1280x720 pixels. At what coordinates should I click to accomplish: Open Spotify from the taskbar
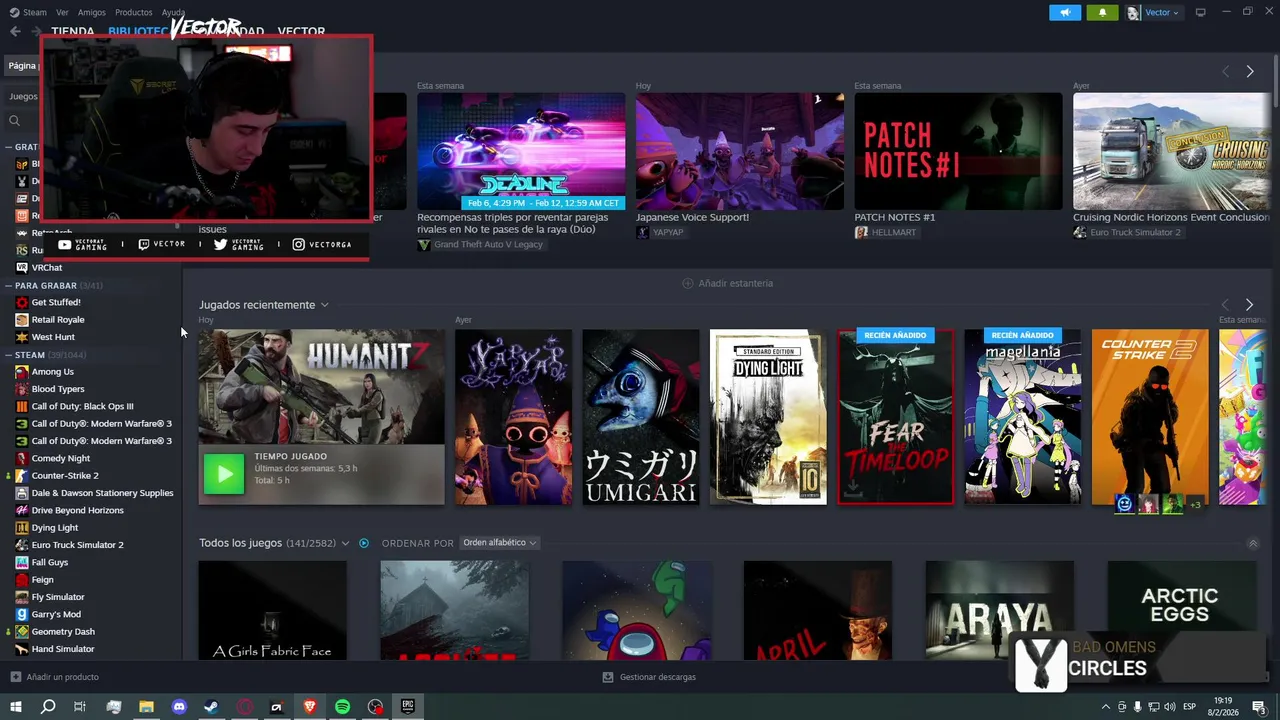pos(342,707)
